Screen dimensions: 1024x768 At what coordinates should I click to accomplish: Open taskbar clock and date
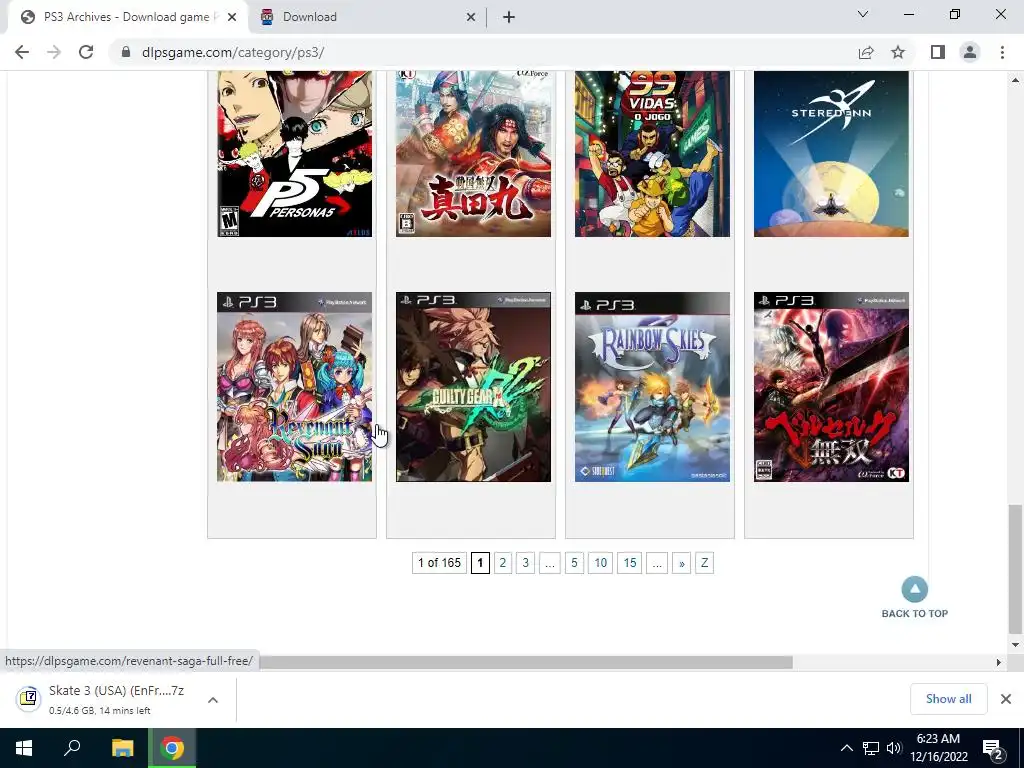(x=938, y=748)
